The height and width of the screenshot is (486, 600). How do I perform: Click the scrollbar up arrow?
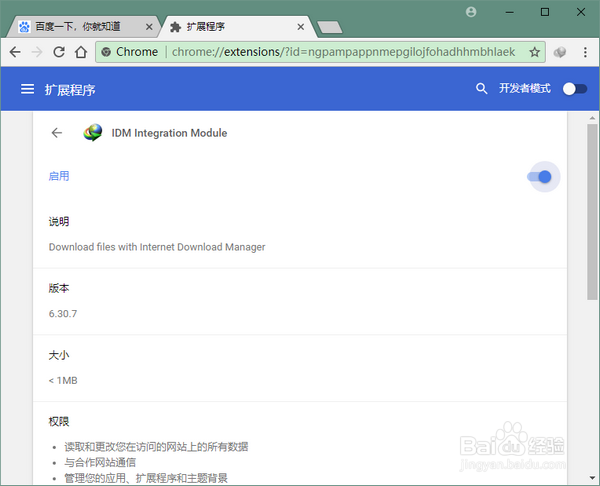[592, 118]
